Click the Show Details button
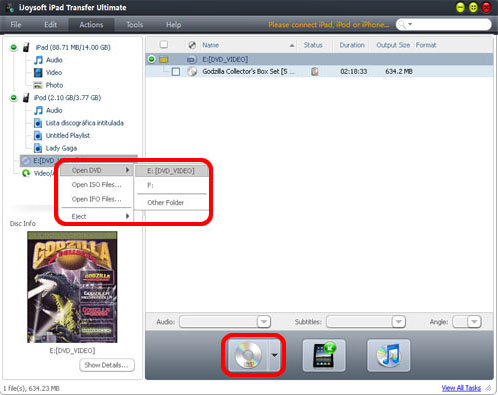Screen dimensions: 498x395 tap(107, 365)
